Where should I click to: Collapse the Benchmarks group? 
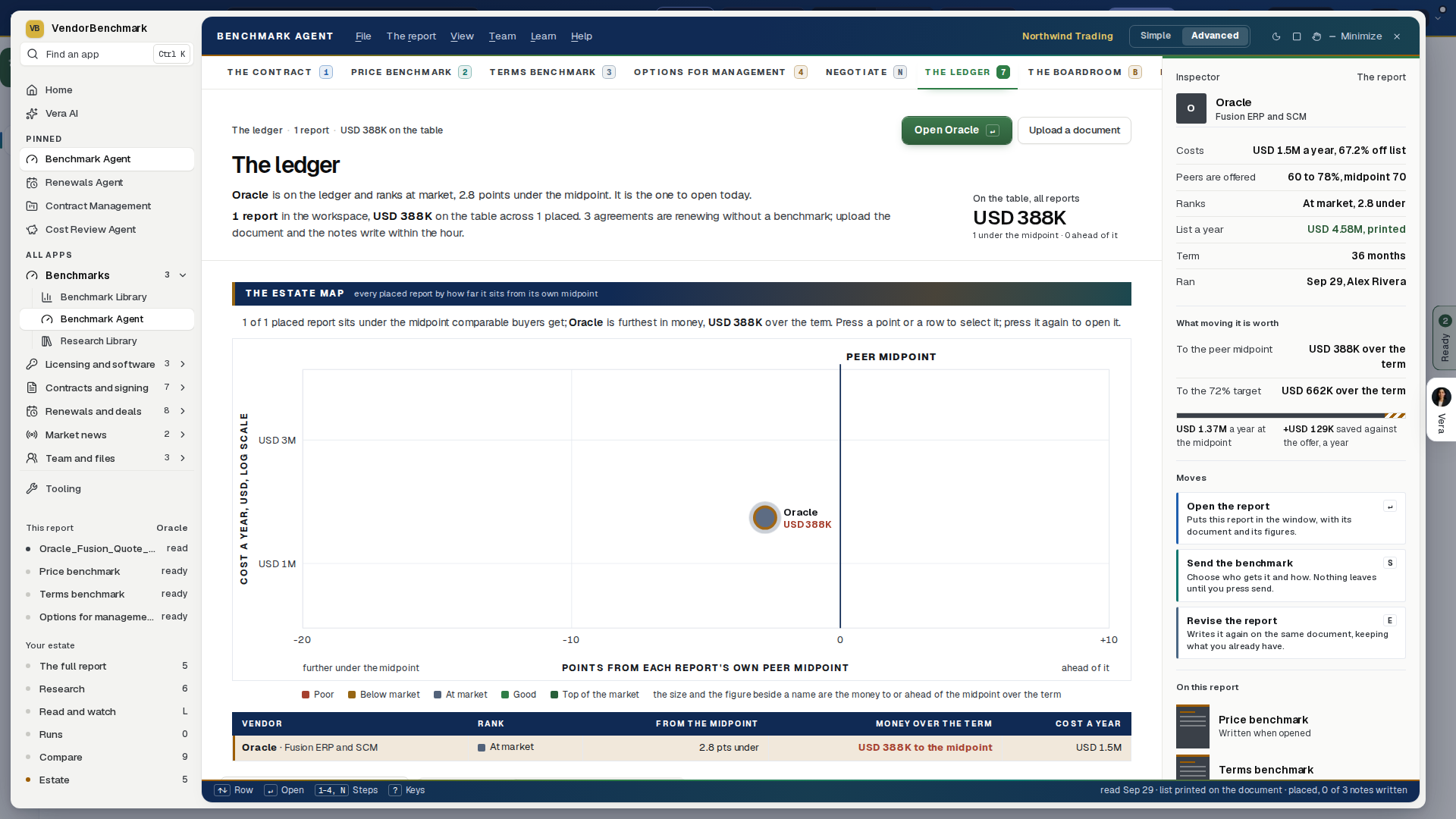[183, 275]
